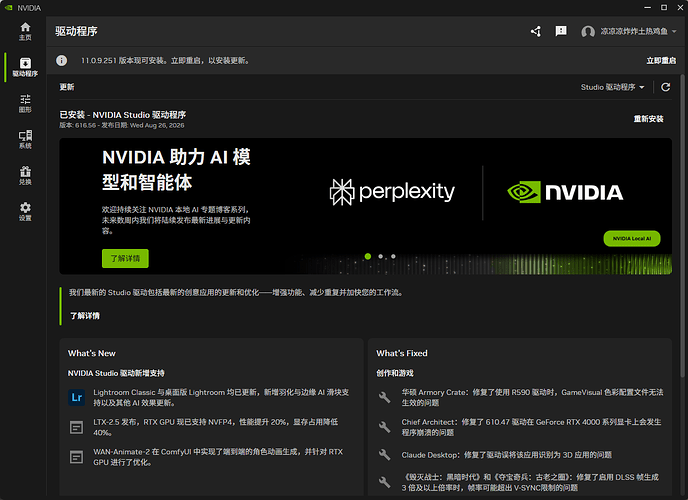
Task: Click the Chief Architect fix description
Action: click(x=531, y=427)
